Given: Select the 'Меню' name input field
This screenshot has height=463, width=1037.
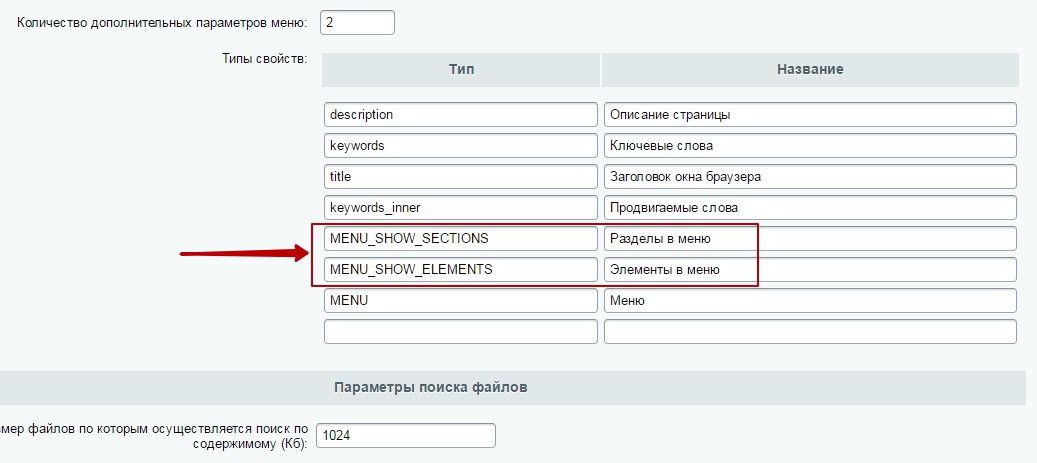Looking at the screenshot, I should [x=810, y=301].
